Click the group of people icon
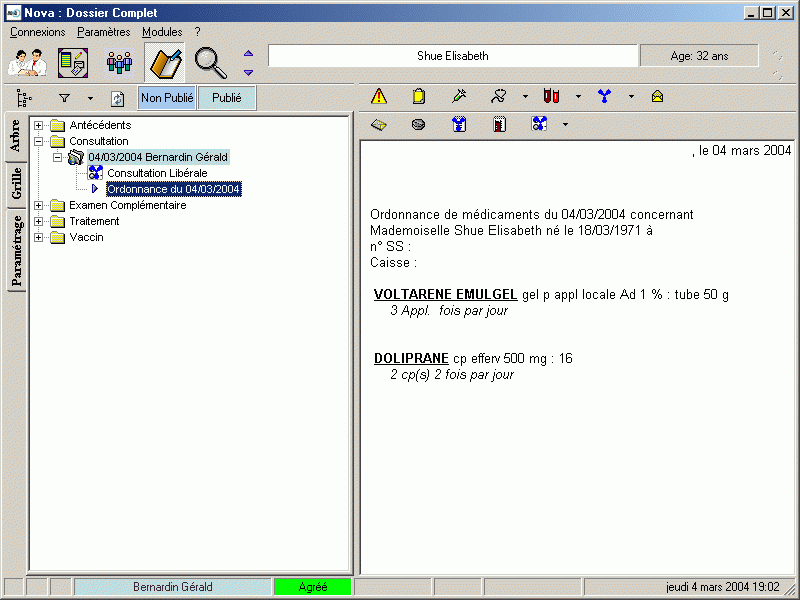The image size is (800, 600). 119,63
